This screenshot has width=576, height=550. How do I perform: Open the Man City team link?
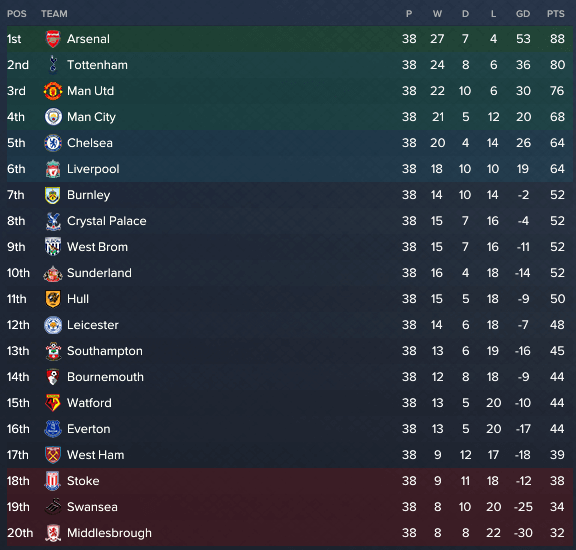[x=91, y=117]
